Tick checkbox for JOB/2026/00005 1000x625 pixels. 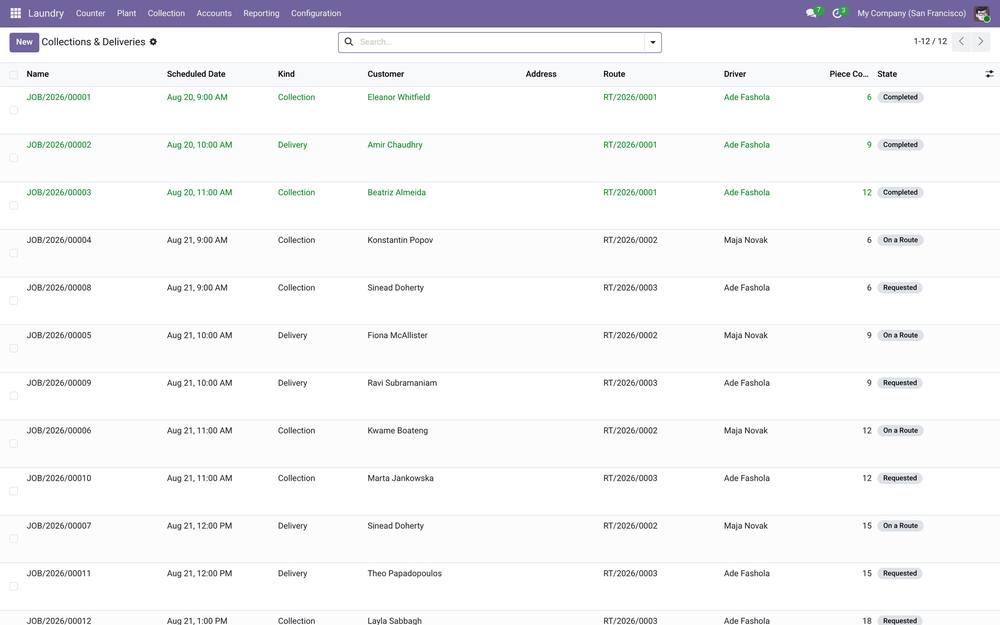pyautogui.click(x=13, y=348)
